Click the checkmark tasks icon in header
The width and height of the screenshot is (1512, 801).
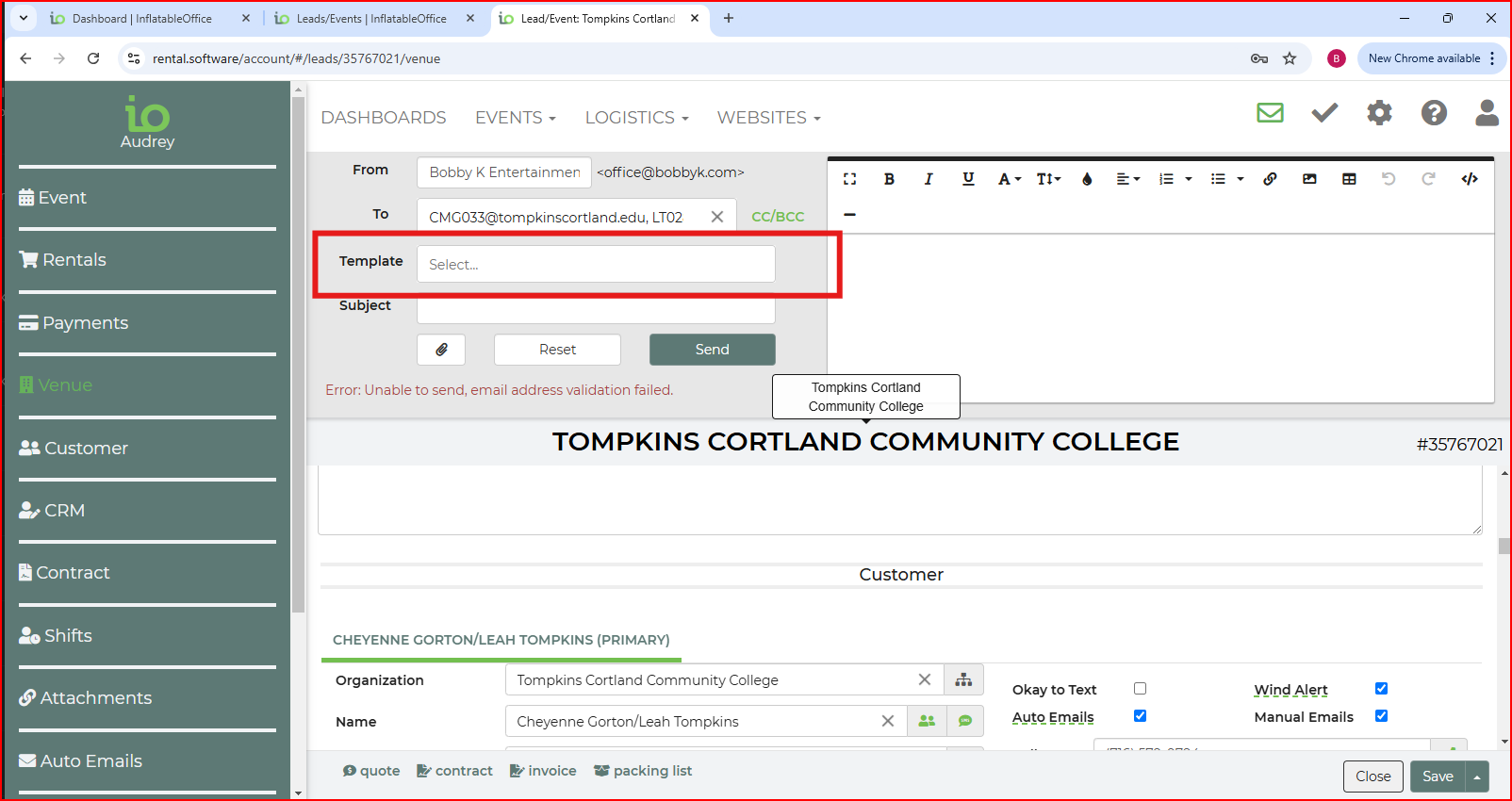1324,113
